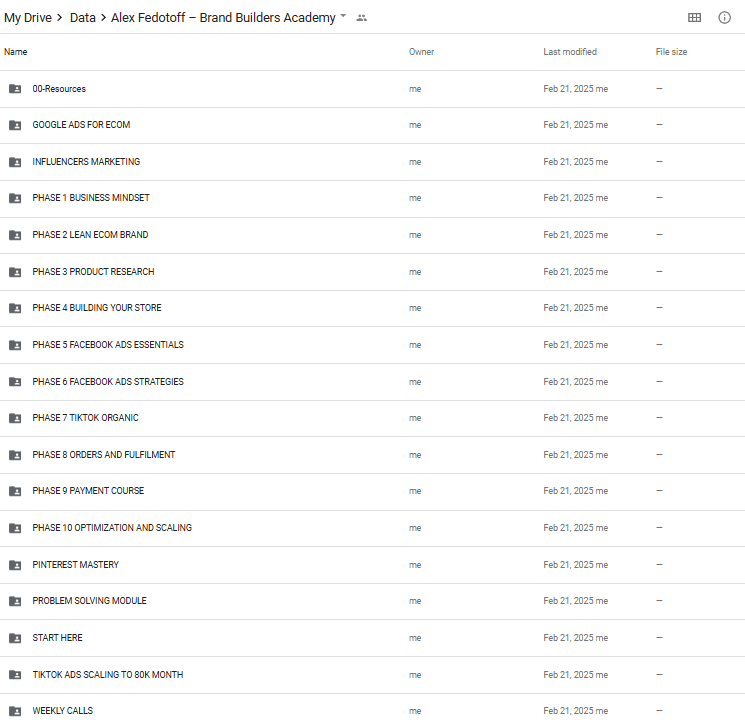This screenshot has width=745, height=725.
Task: Select the PHASE 6 FACEBOOK ADS STRATEGIES folder icon
Action: coord(15,382)
